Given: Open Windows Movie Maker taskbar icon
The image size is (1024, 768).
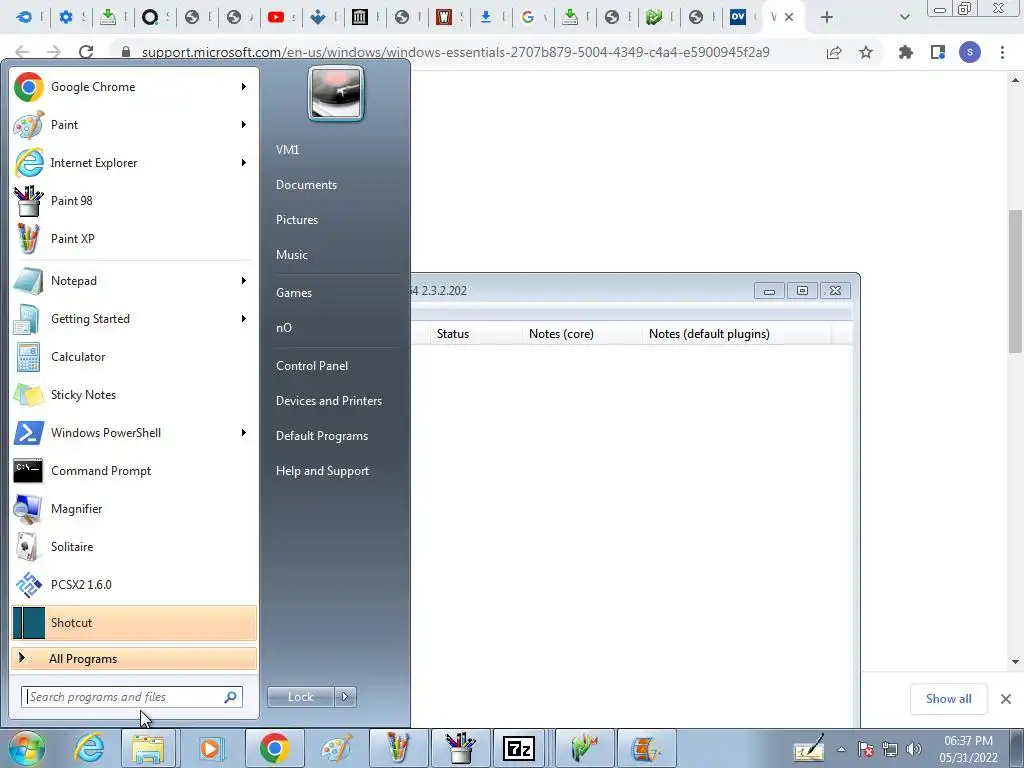Looking at the screenshot, I should point(646,748).
